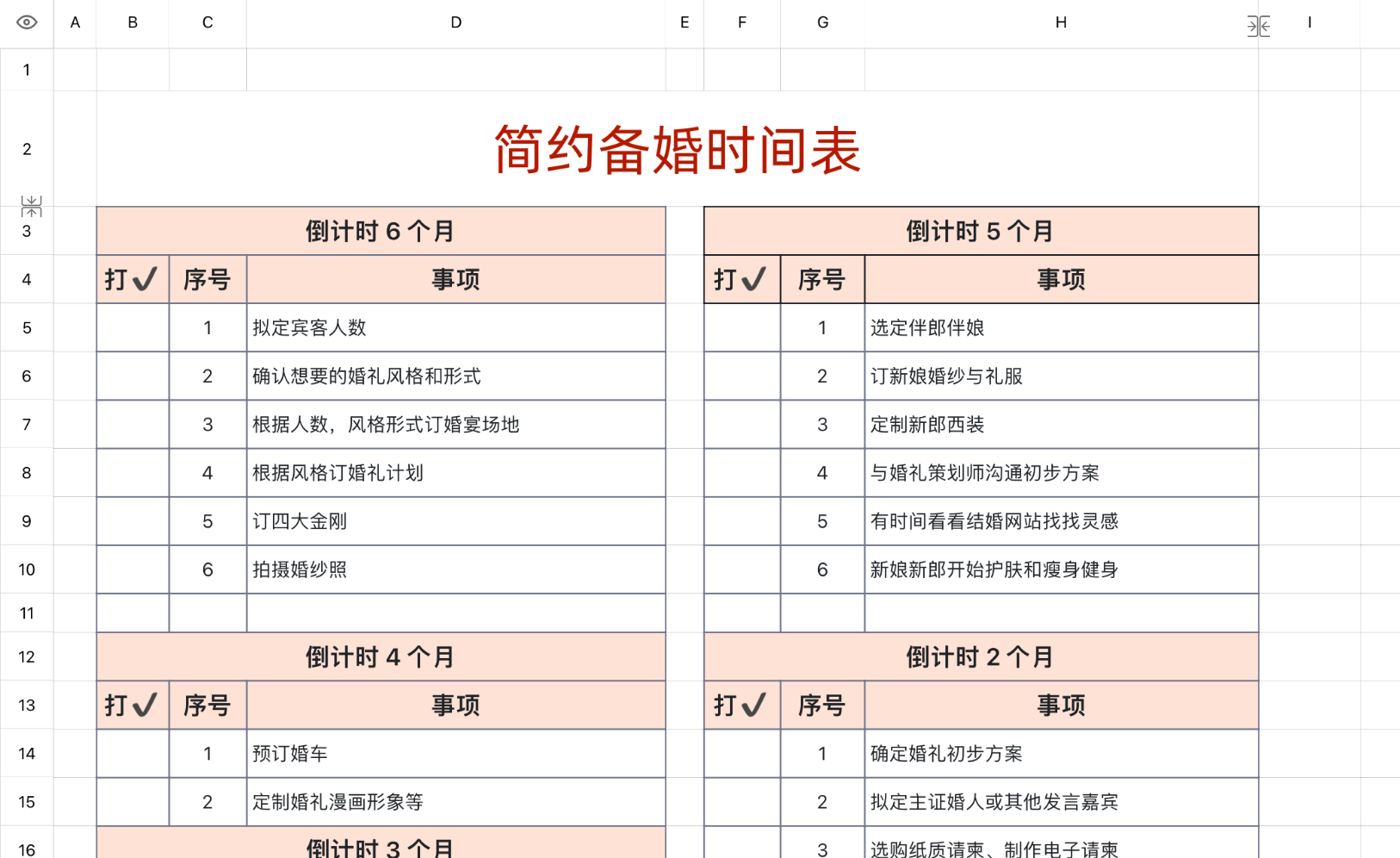Click sequence number 6 beside 拍摄婚纱照
The width and height of the screenshot is (1400, 858).
[x=208, y=569]
